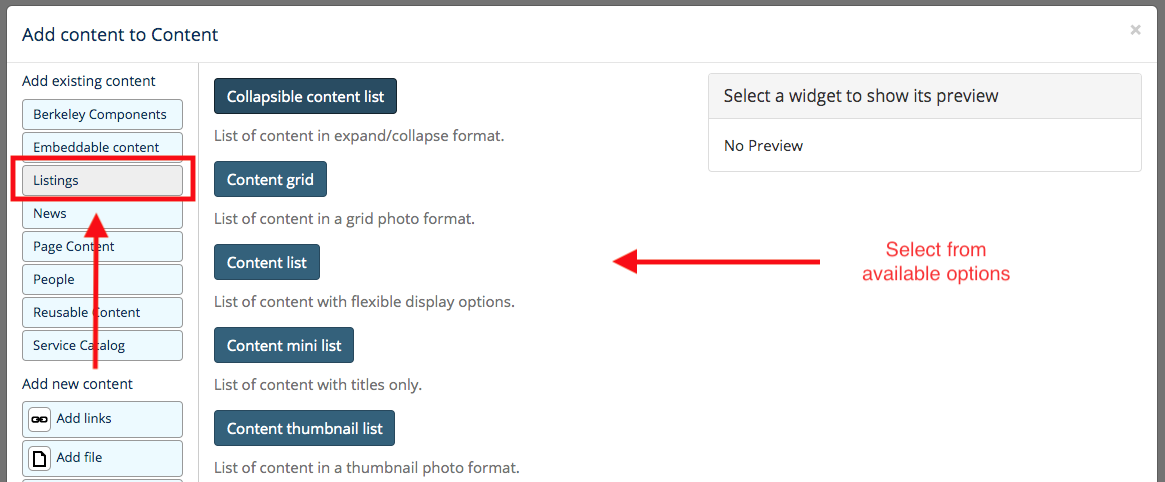This screenshot has height=482, width=1165.
Task: Click the file icon beside Add file
Action: click(39, 457)
